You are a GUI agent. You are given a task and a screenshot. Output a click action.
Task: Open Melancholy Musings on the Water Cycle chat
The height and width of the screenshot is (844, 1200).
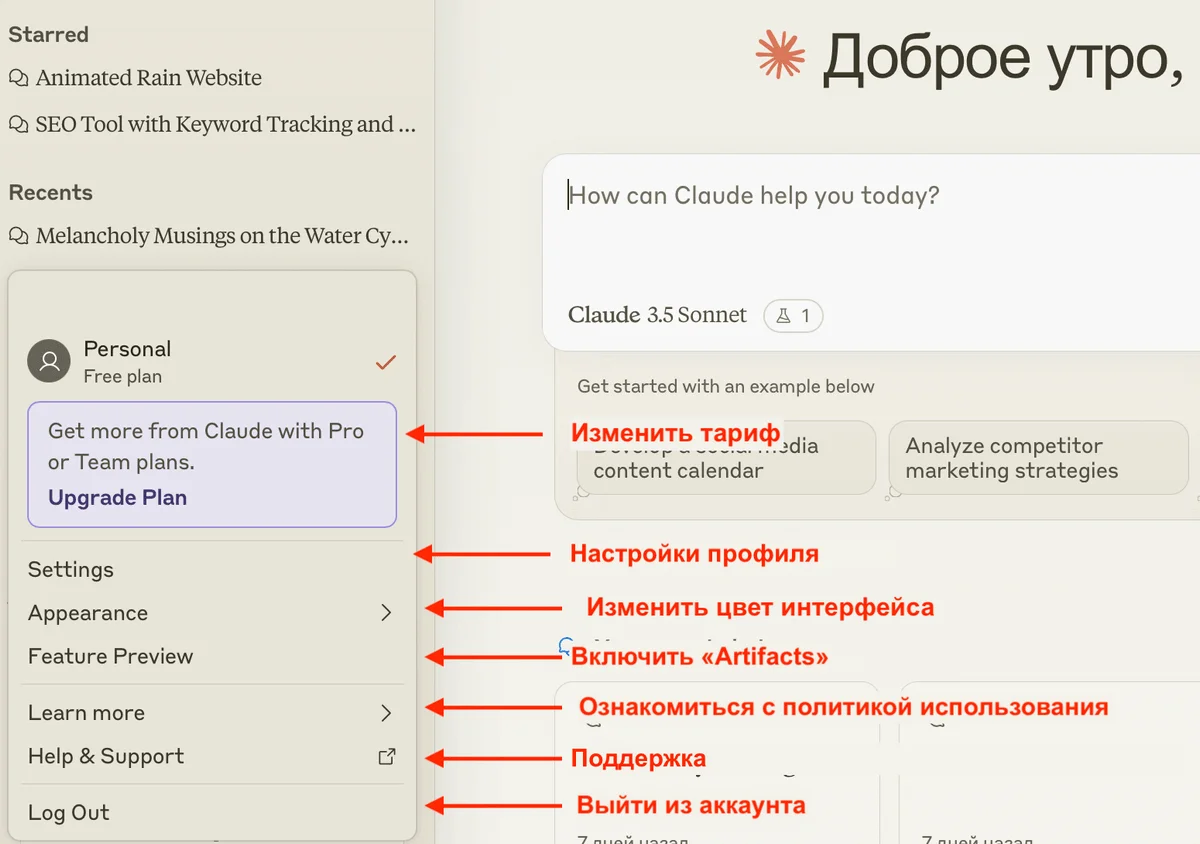[x=209, y=236]
